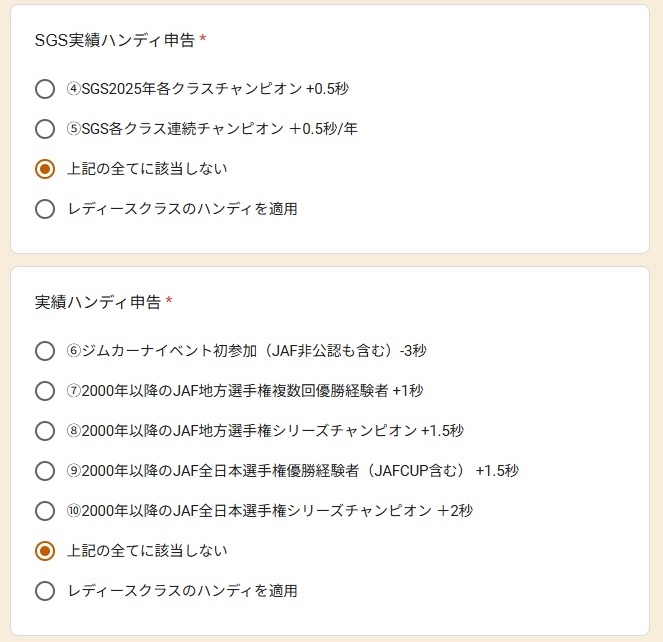Pick レディースクラス radio under SGS実績ハンディ申告
Viewport: 663px width, 642px height.
click(x=44, y=209)
